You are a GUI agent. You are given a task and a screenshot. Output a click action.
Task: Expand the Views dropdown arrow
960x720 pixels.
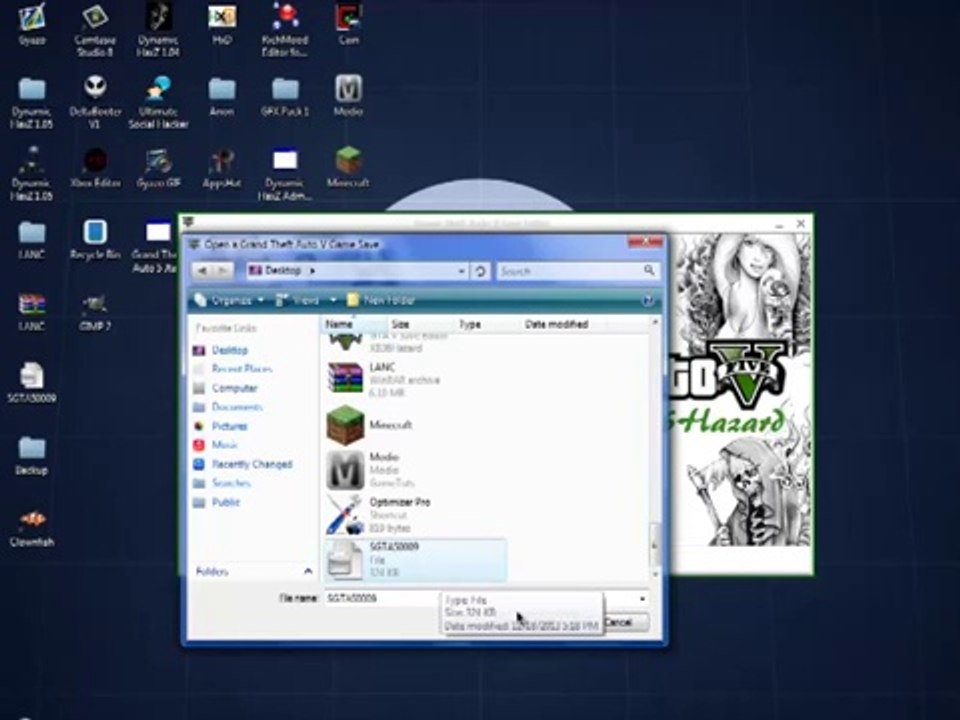point(333,300)
